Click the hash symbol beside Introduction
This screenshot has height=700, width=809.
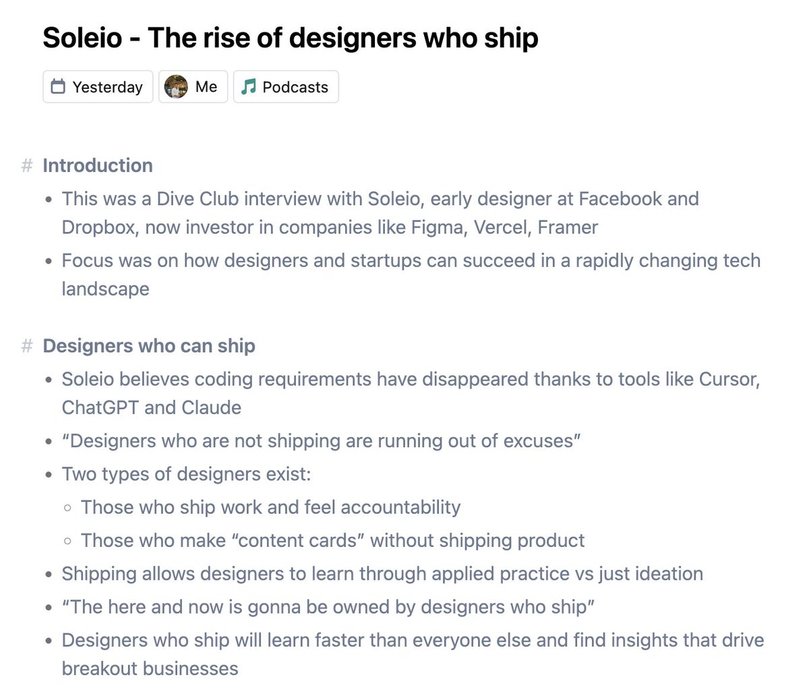click(27, 166)
